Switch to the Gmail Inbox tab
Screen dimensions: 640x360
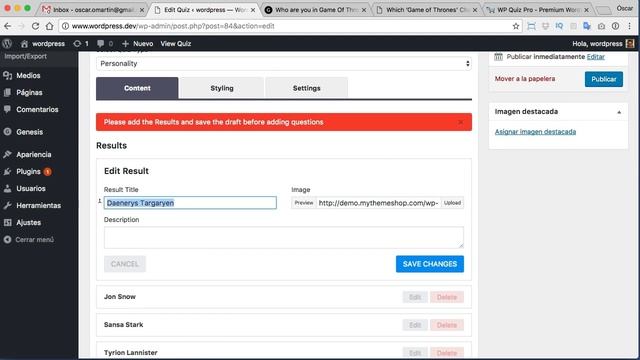93,9
